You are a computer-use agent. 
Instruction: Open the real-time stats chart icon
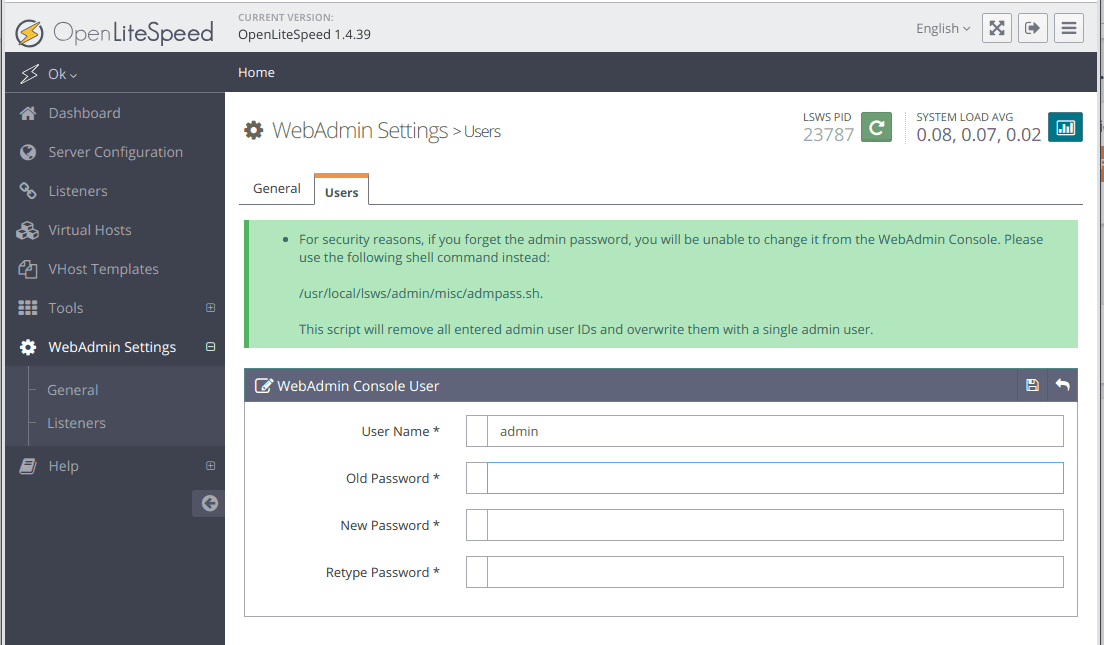tap(1065, 127)
